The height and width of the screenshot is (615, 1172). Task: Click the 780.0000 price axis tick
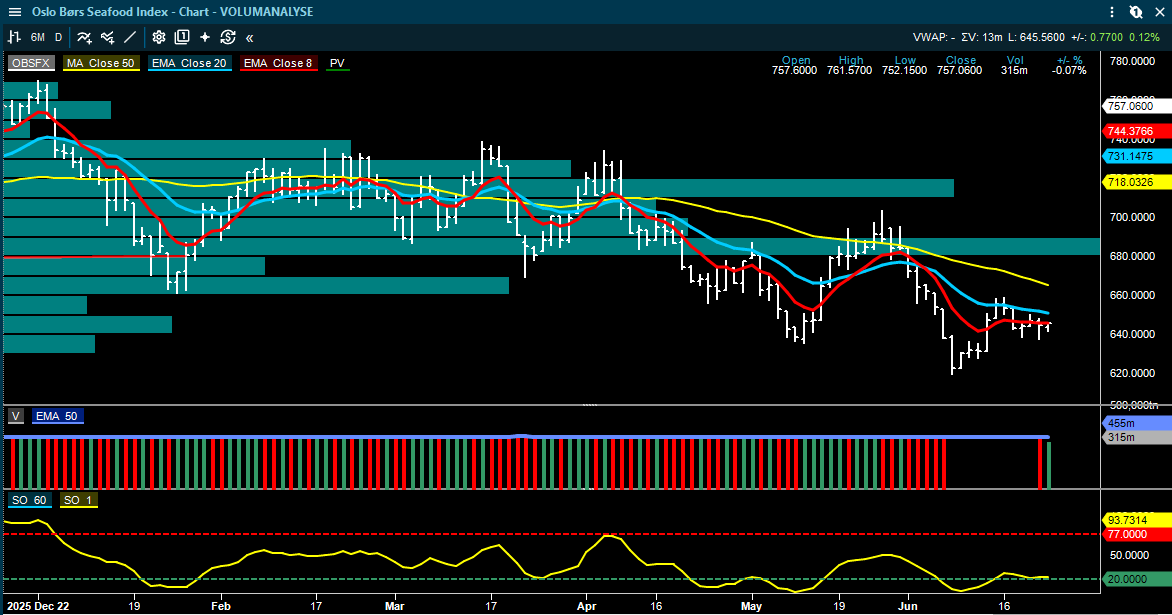click(x=1132, y=61)
